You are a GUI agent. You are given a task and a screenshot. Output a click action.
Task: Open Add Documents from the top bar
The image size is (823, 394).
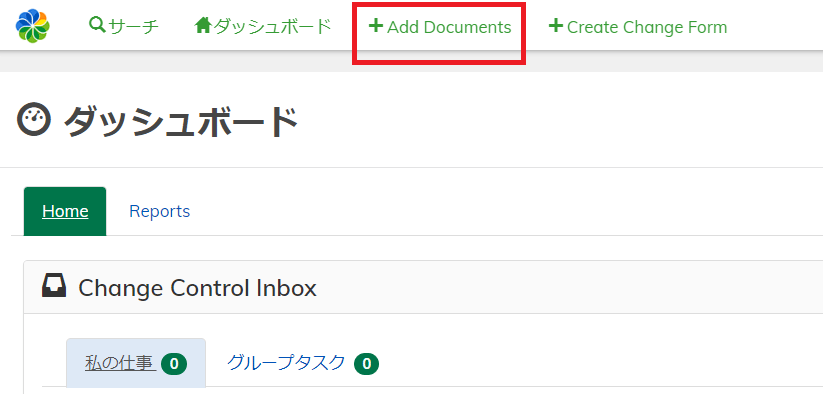click(440, 27)
